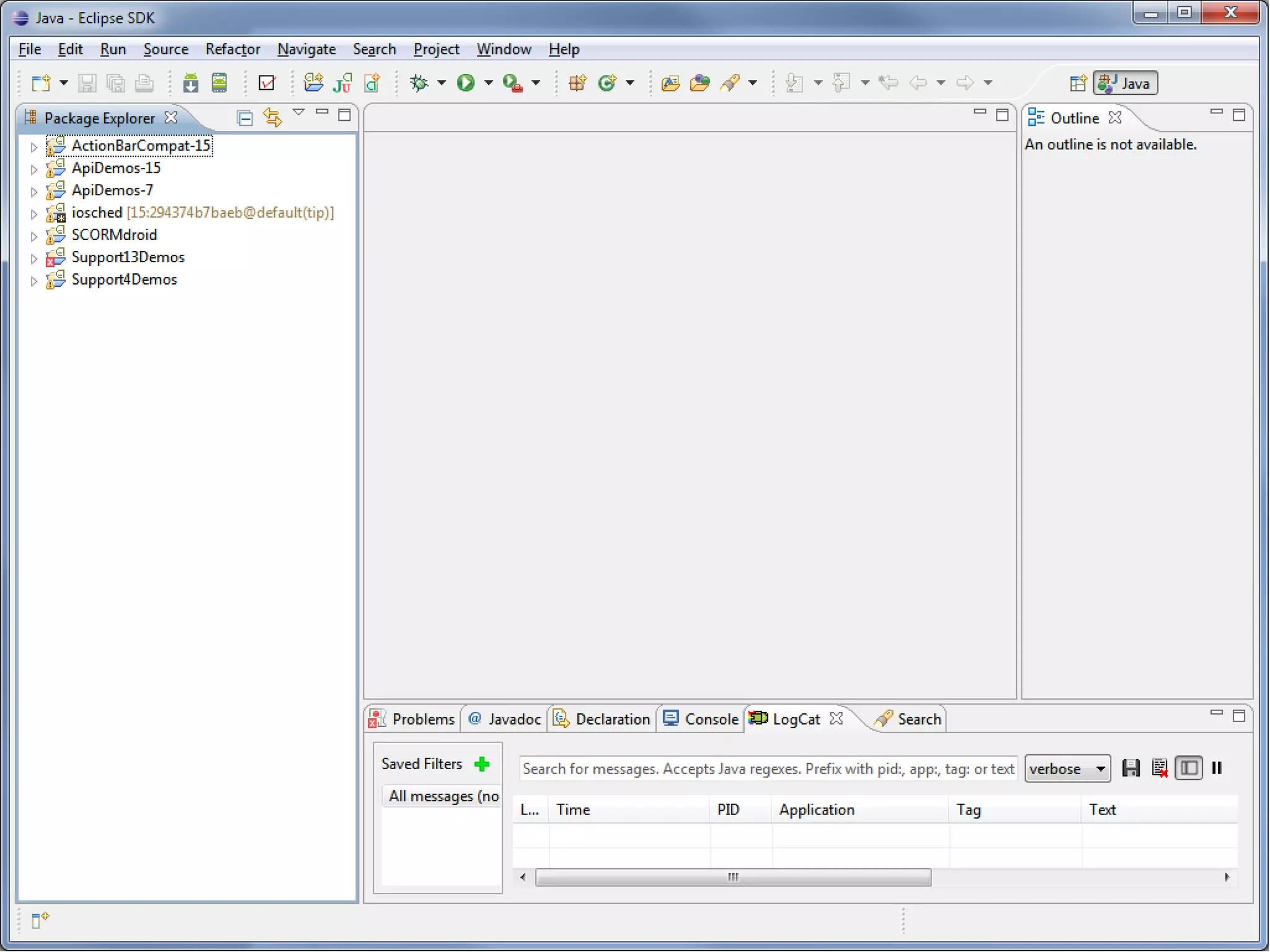Toggle Link with Editor in Package Explorer
Screen dimensions: 1270x952
click(x=272, y=118)
